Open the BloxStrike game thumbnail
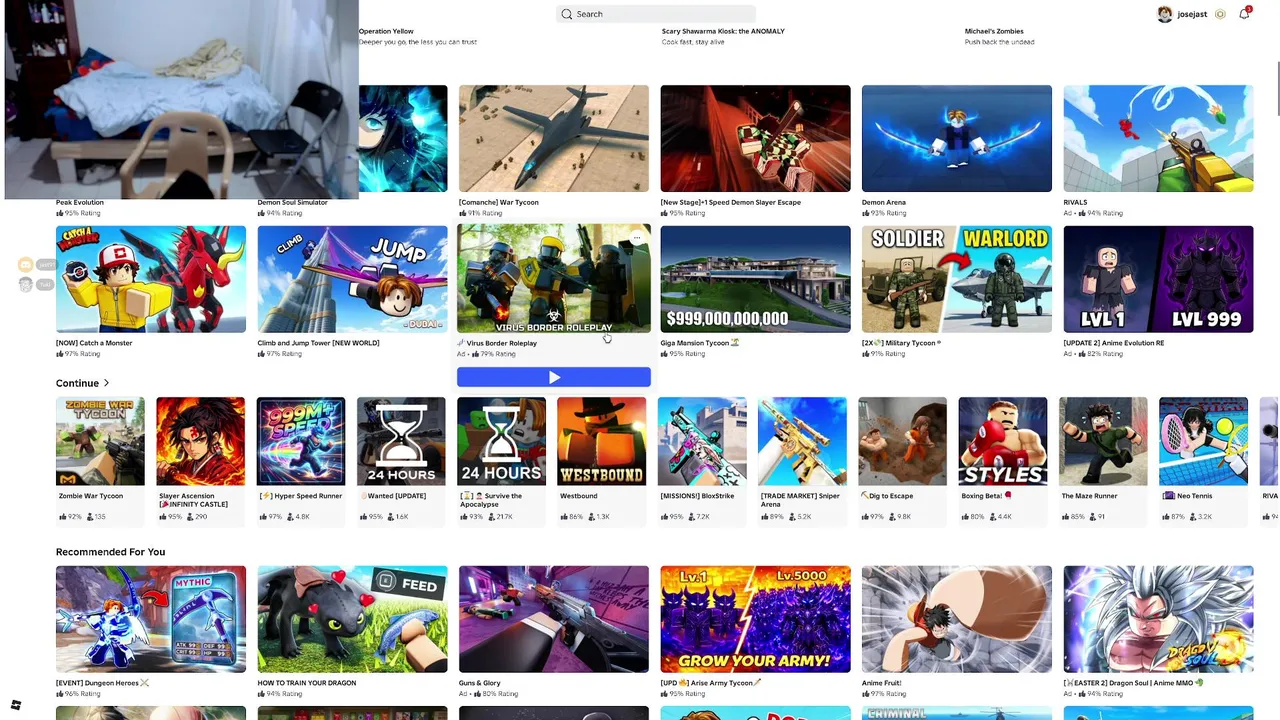 702,442
